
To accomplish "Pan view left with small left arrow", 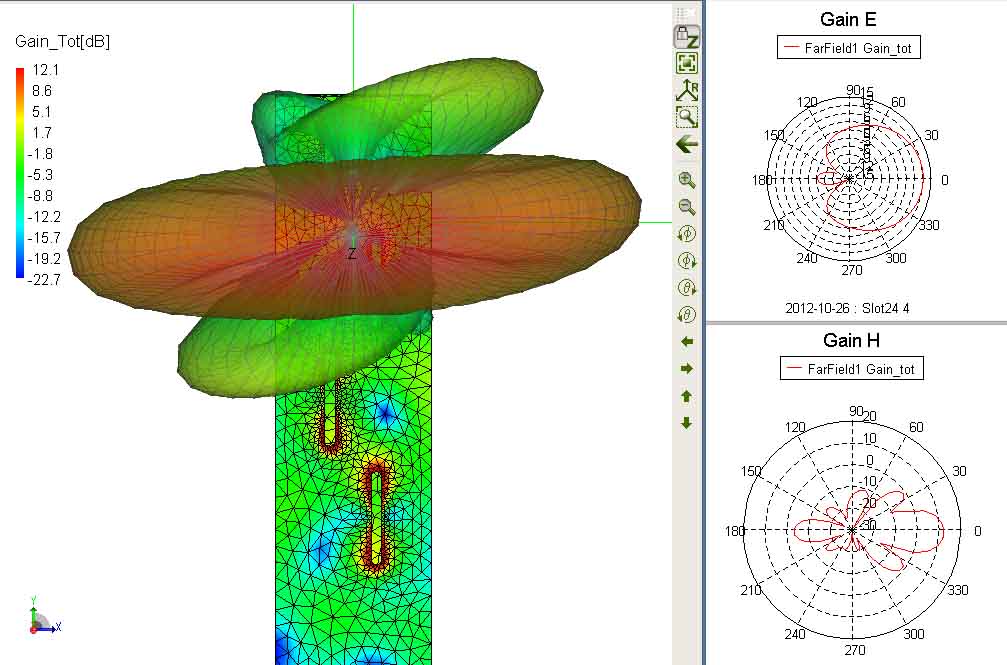I will pyautogui.click(x=687, y=342).
